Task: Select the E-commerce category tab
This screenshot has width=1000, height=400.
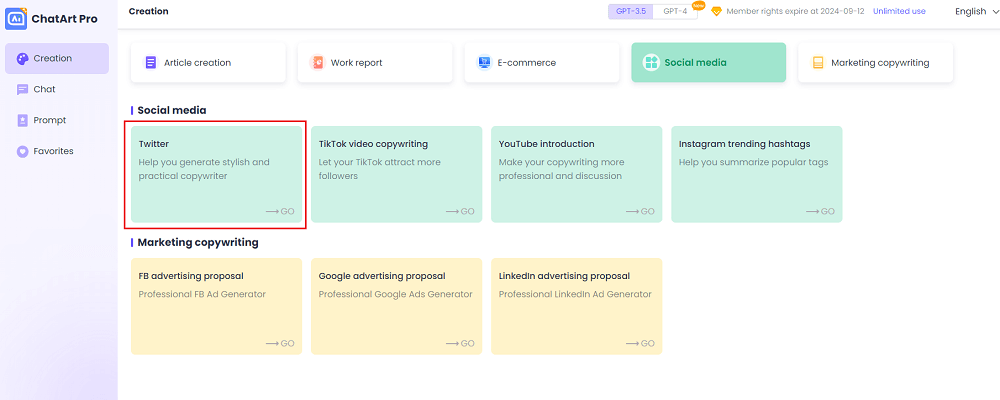Action: pos(541,63)
